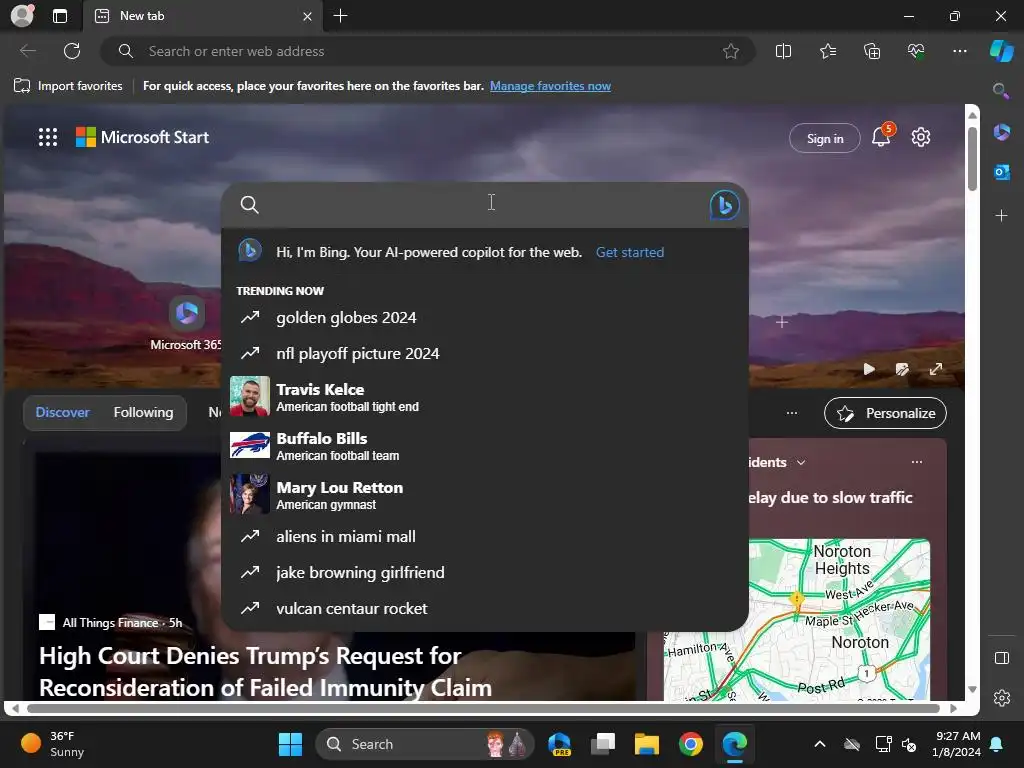The height and width of the screenshot is (768, 1024).
Task: Click the Bing chat icon in search box
Action: click(724, 205)
